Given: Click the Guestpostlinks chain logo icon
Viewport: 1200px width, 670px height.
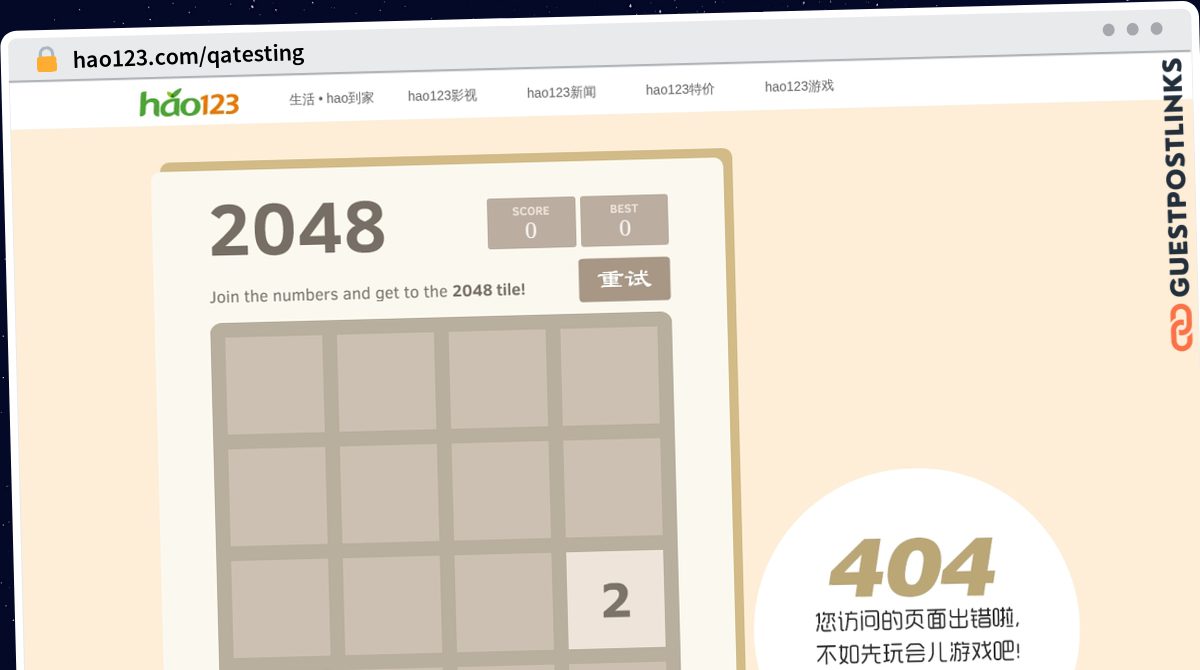Looking at the screenshot, I should [1181, 328].
